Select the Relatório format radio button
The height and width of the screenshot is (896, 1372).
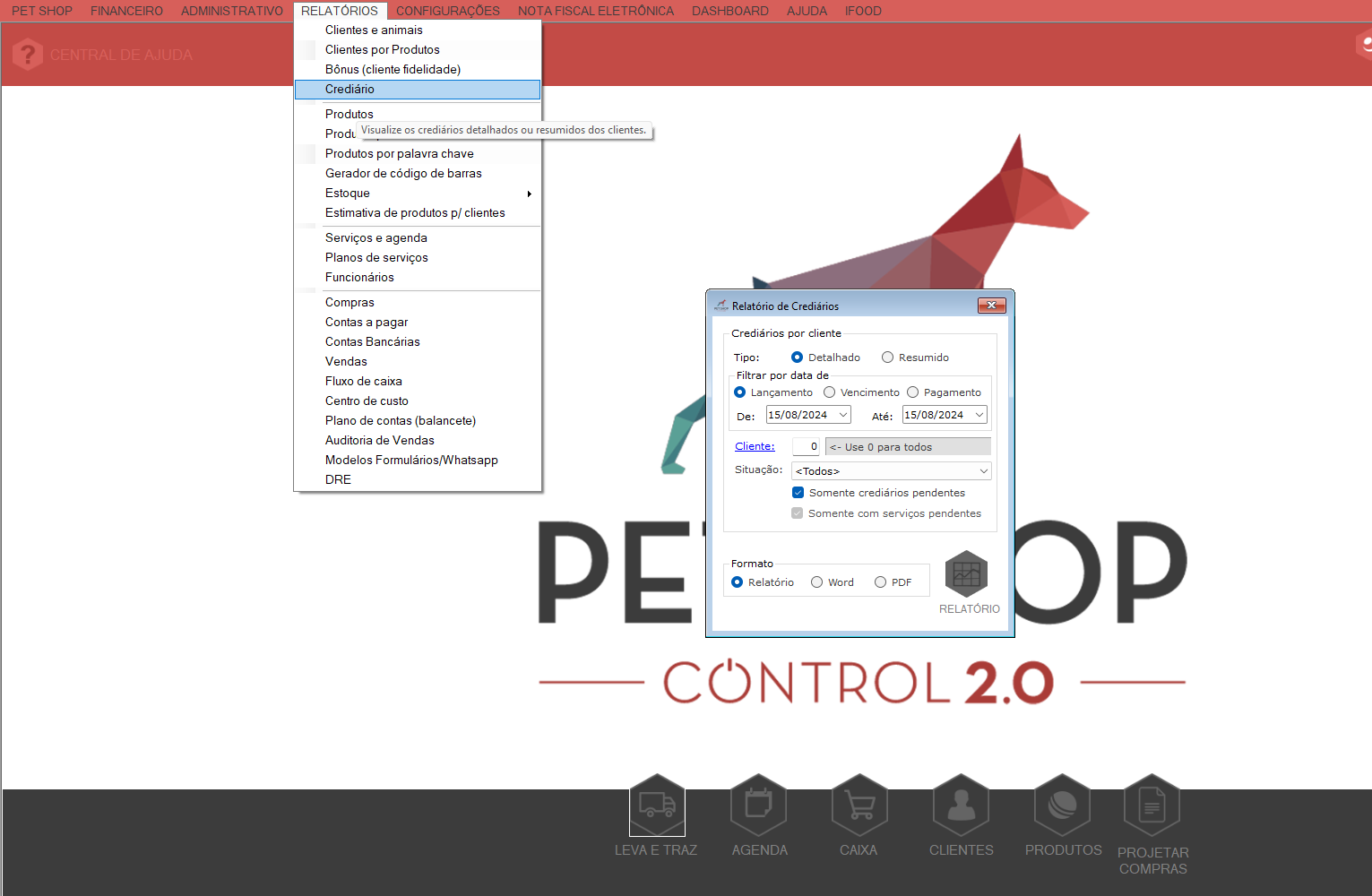(737, 582)
